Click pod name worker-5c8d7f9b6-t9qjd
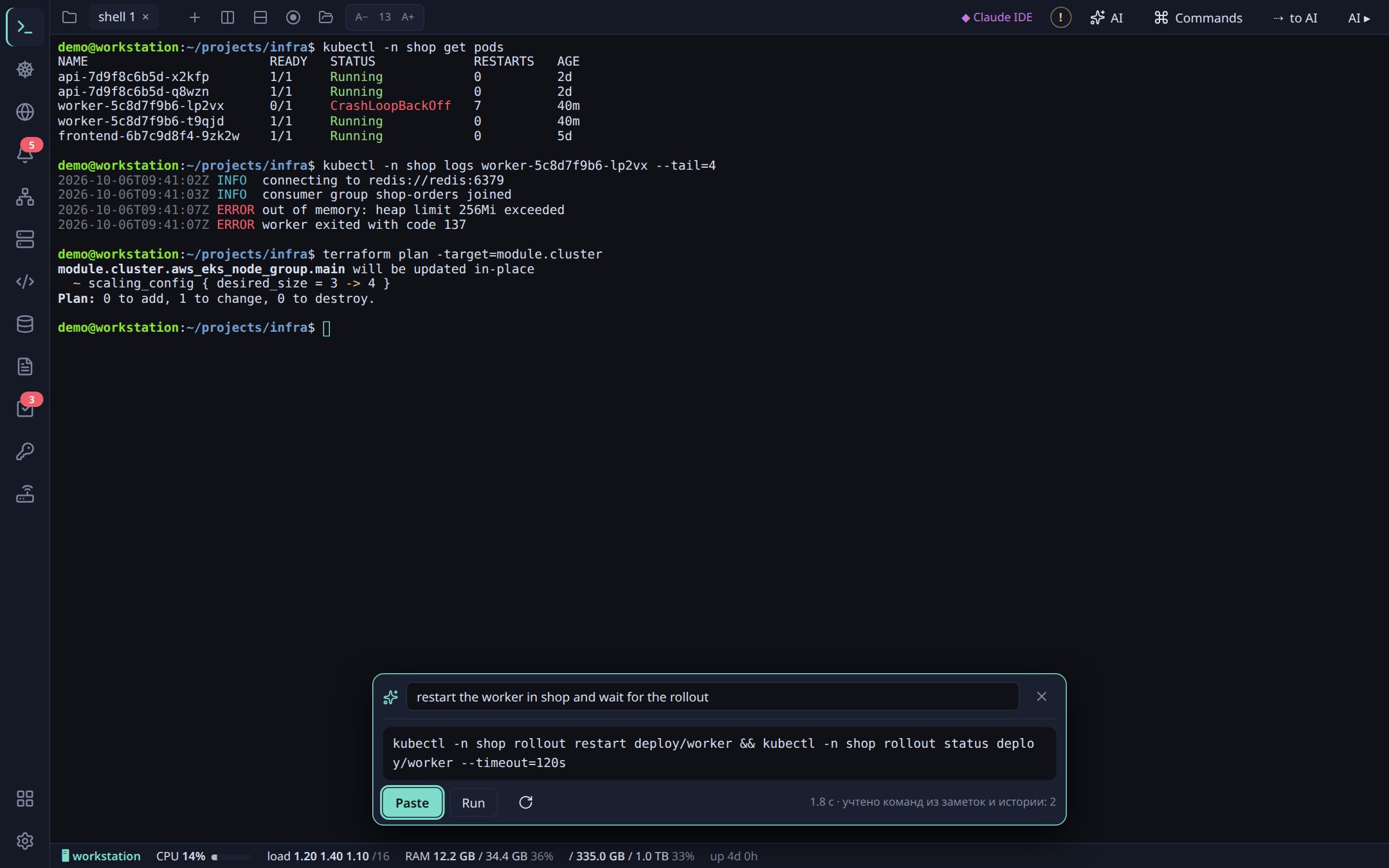This screenshot has height=868, width=1389. point(141,121)
